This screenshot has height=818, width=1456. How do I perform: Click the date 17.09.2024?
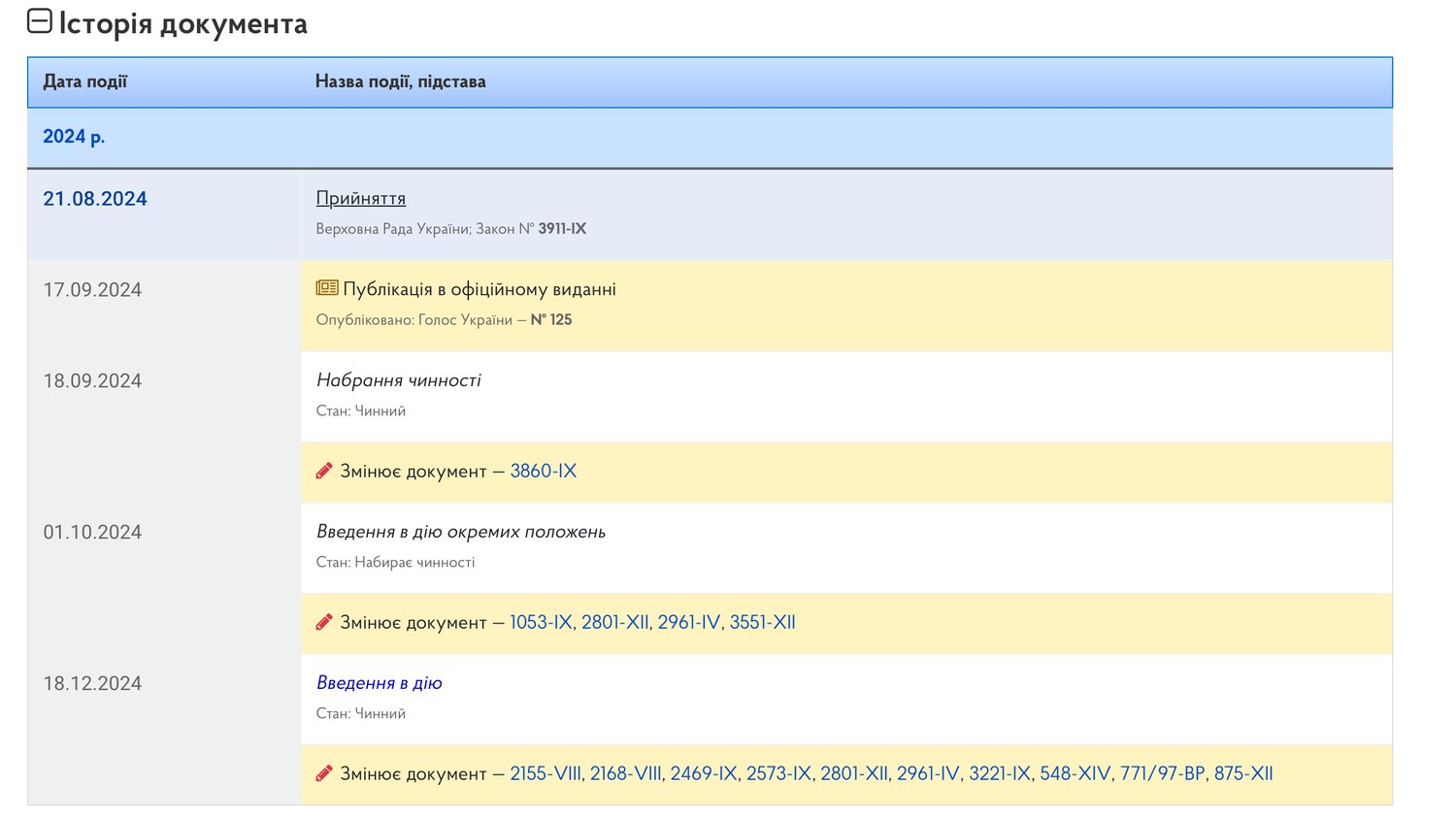pyautogui.click(x=92, y=290)
